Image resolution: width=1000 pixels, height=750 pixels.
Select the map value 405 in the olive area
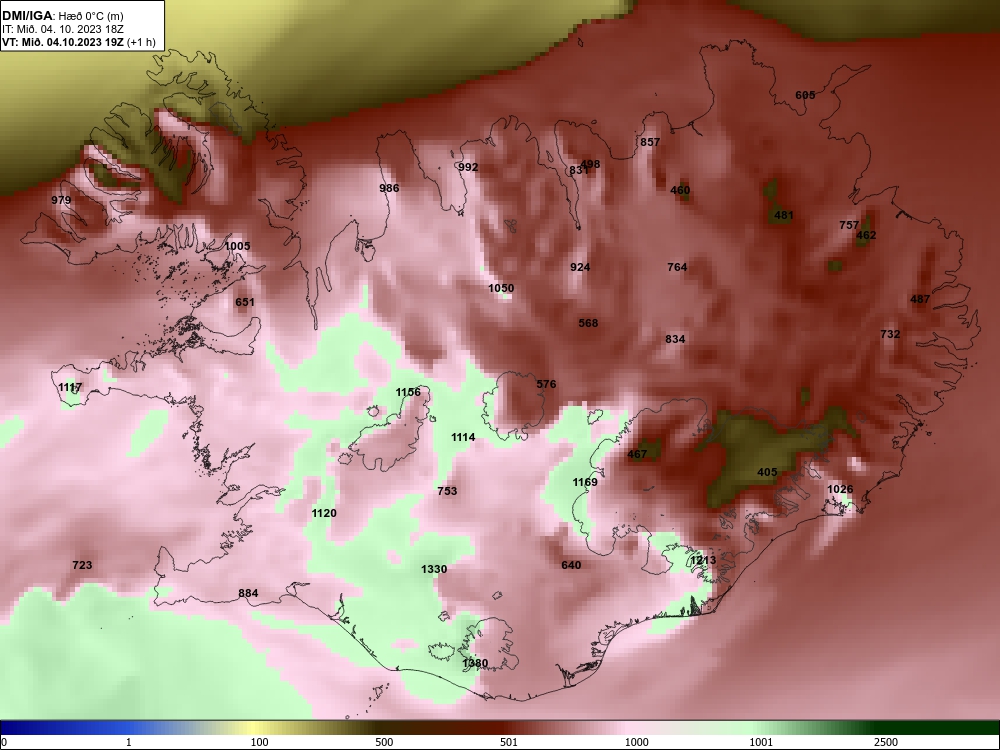[x=767, y=473]
